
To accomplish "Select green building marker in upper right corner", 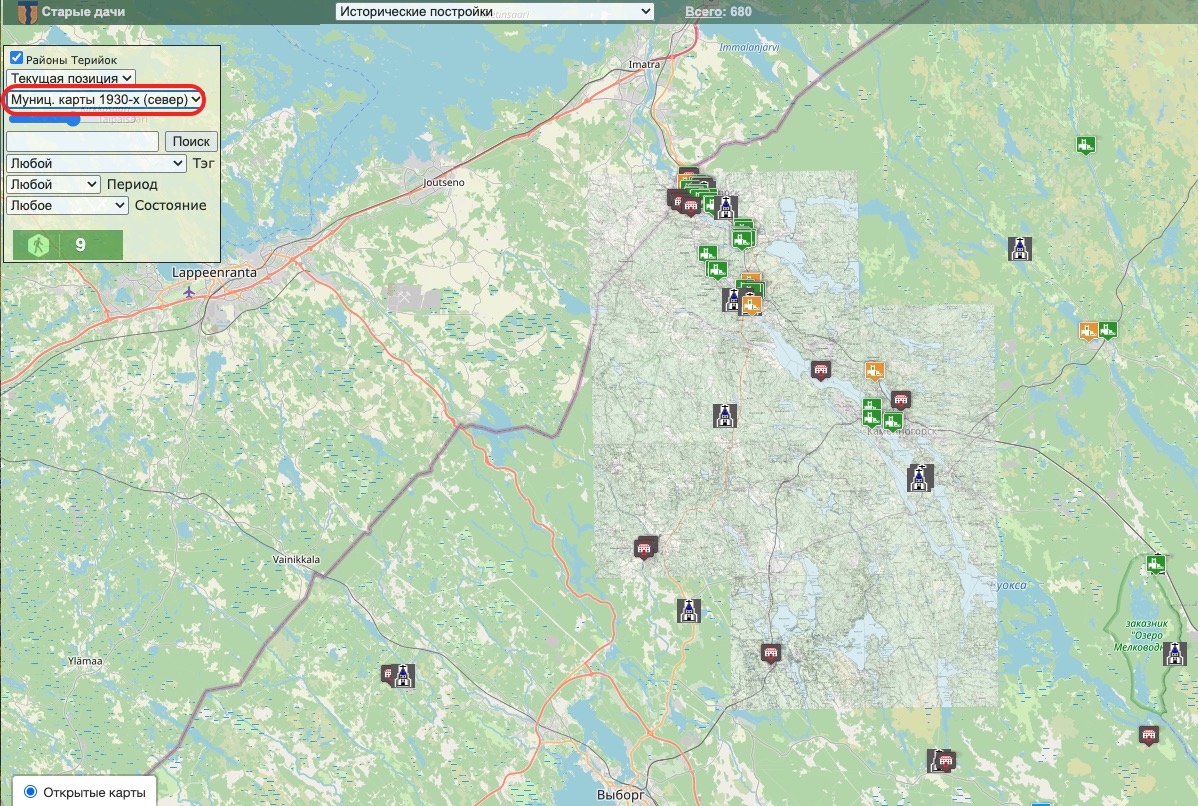I will pyautogui.click(x=1085, y=145).
